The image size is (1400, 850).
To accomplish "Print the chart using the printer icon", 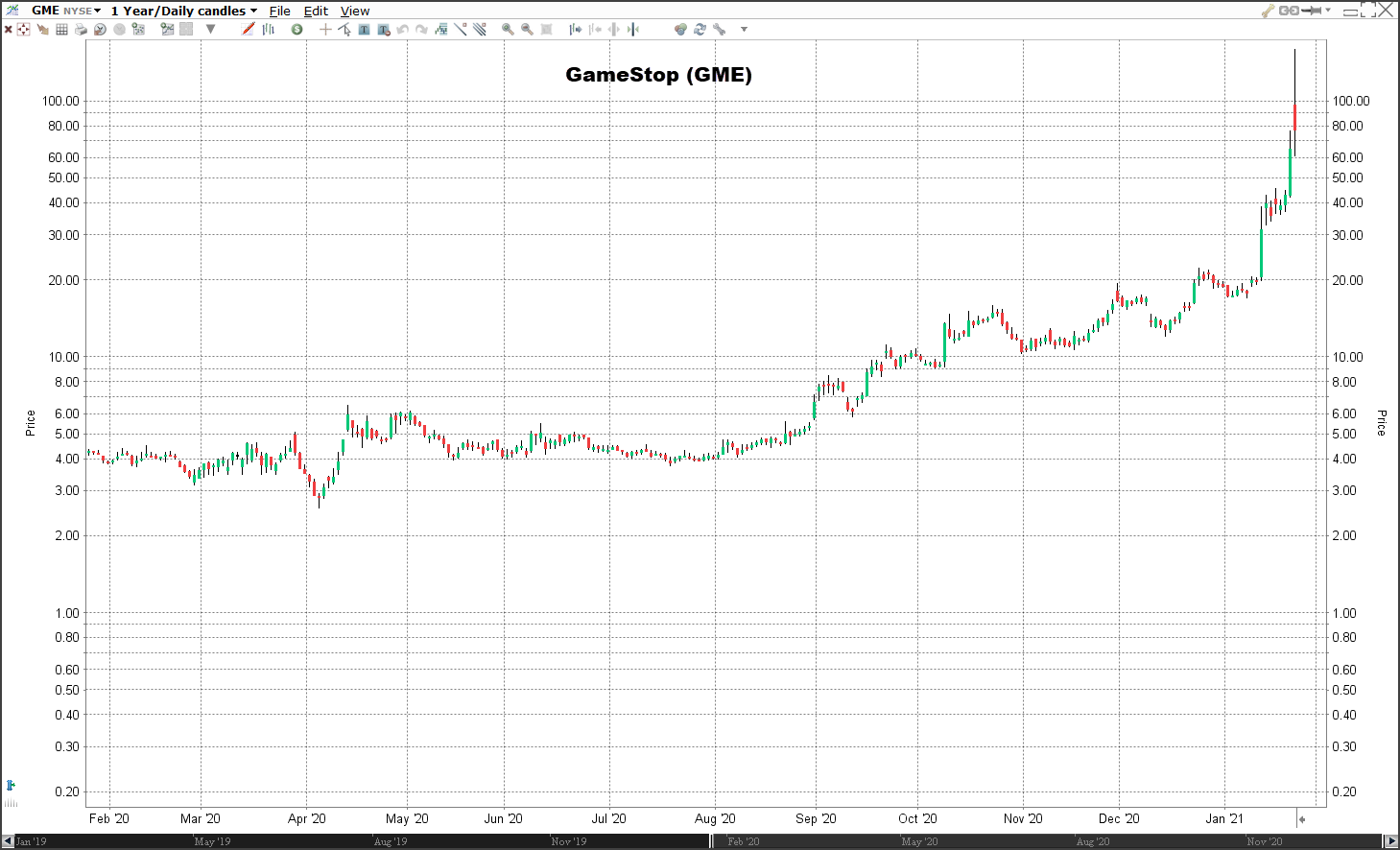I will click(81, 29).
